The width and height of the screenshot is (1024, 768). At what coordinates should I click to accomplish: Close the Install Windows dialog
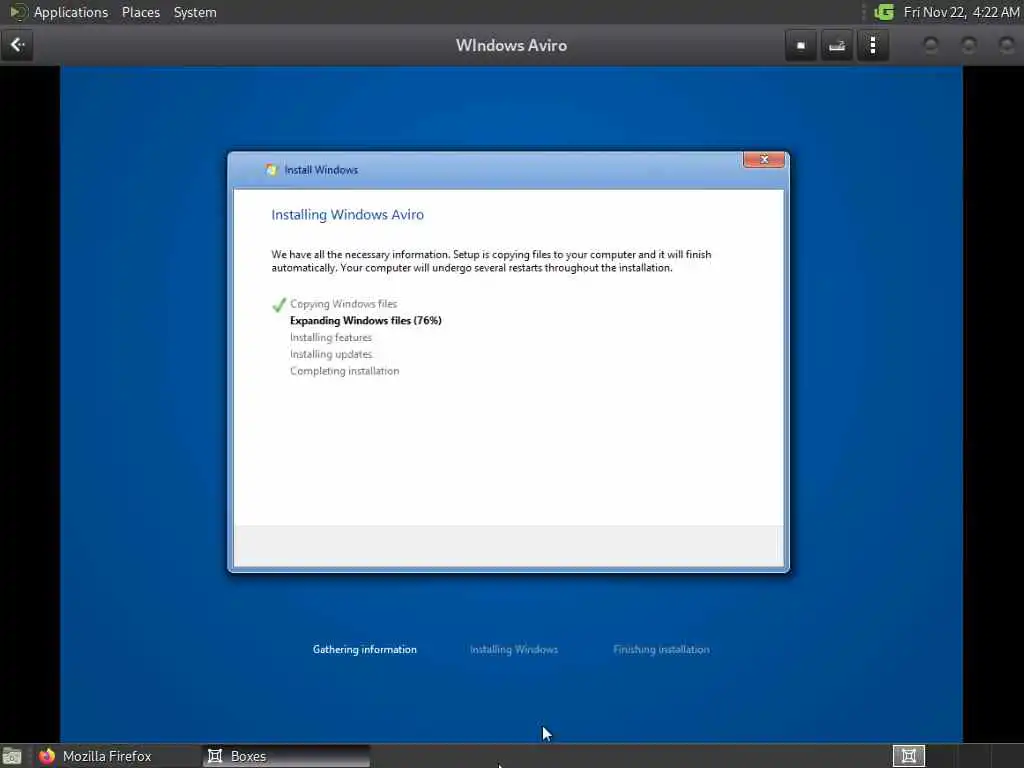pyautogui.click(x=763, y=159)
